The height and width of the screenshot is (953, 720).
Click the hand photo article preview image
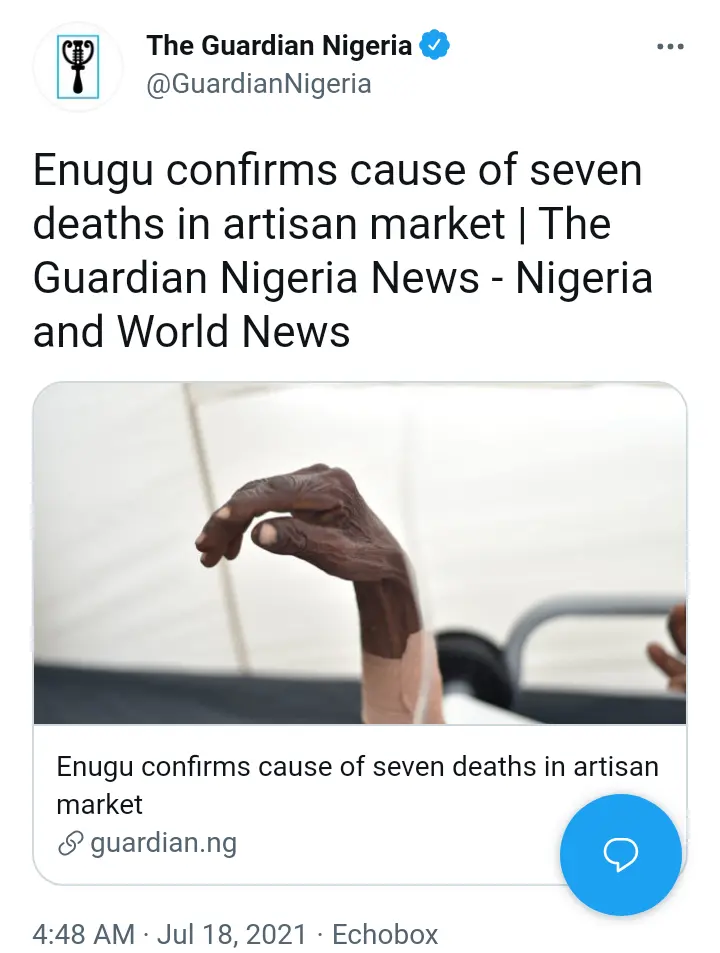[x=360, y=553]
